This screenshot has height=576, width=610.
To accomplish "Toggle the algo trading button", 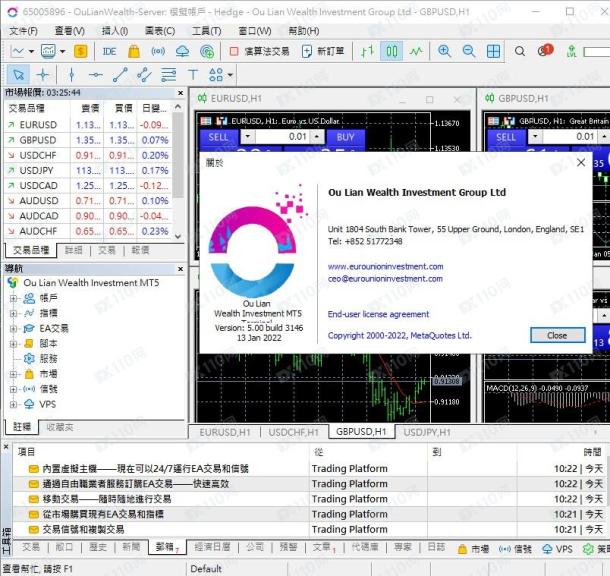I will [x=259, y=51].
